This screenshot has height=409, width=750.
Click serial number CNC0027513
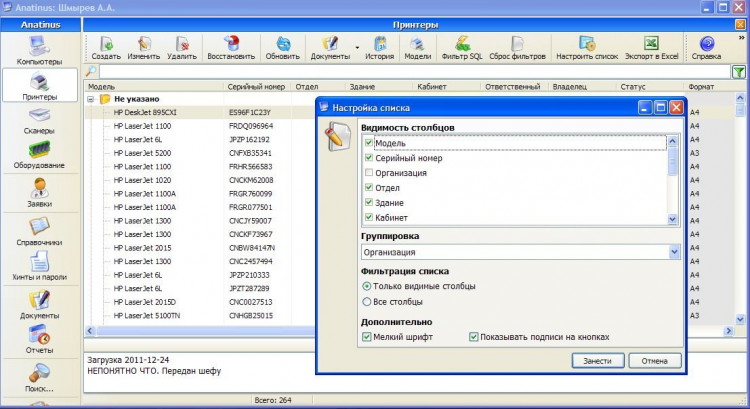(251, 302)
